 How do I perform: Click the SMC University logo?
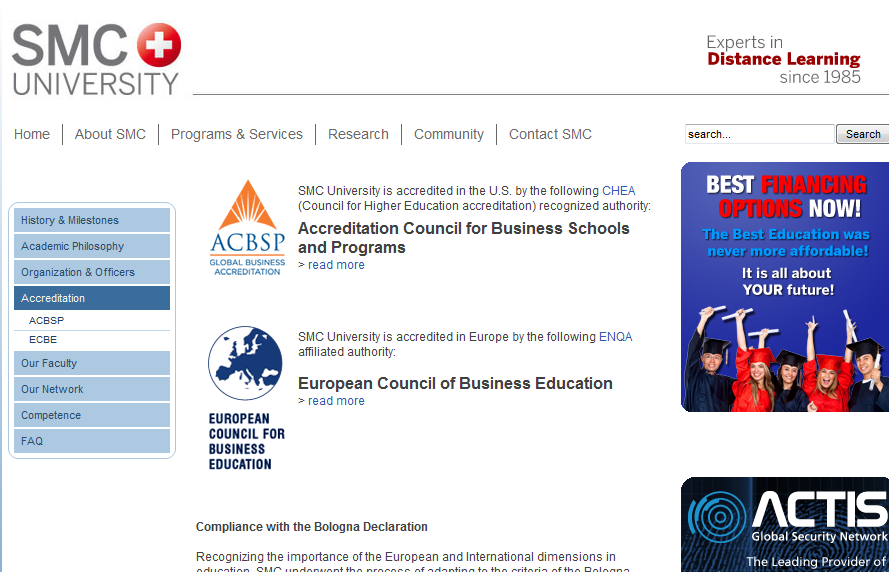[x=96, y=60]
